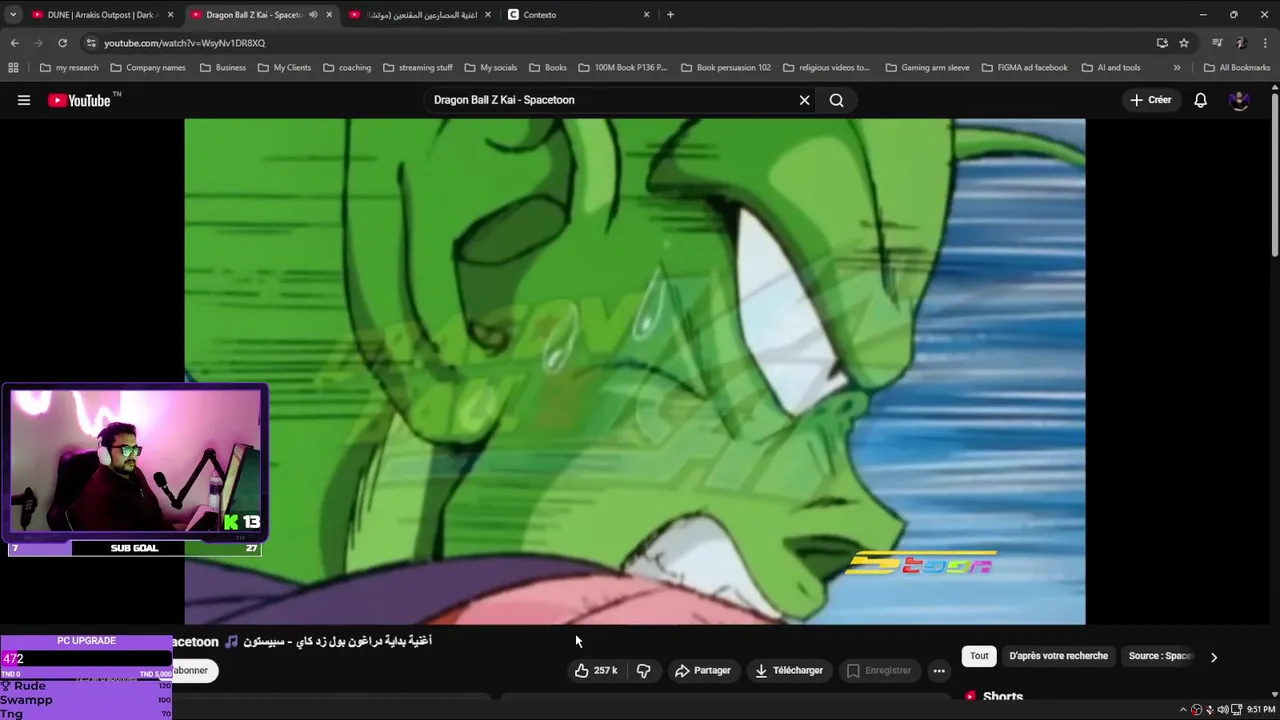This screenshot has width=1280, height=720.
Task: Reload the page with refresh icon
Action: click(x=62, y=43)
